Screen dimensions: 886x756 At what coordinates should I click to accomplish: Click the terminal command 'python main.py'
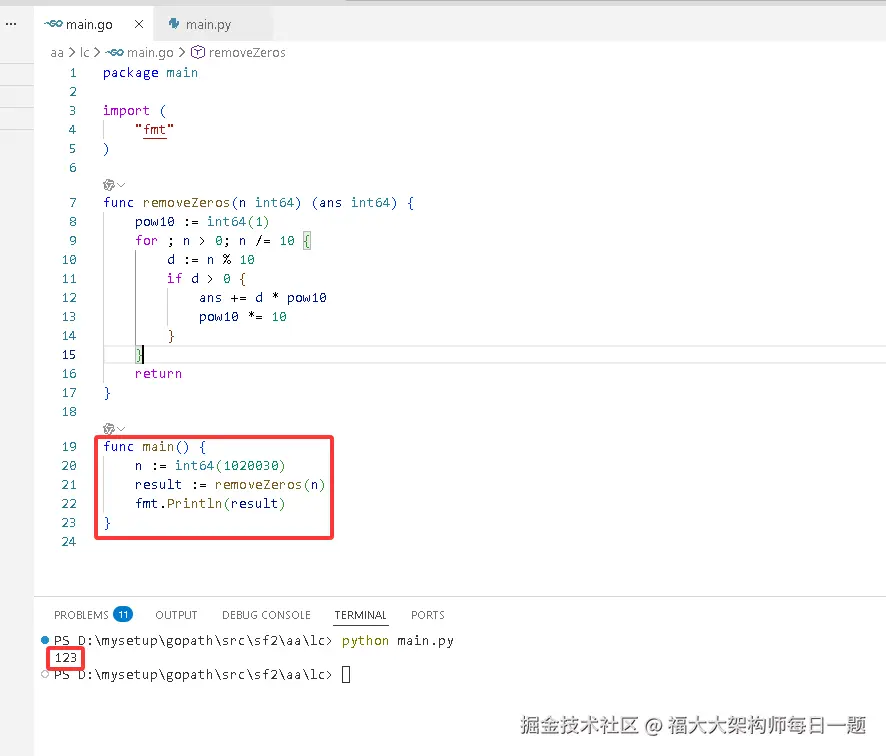tap(398, 641)
